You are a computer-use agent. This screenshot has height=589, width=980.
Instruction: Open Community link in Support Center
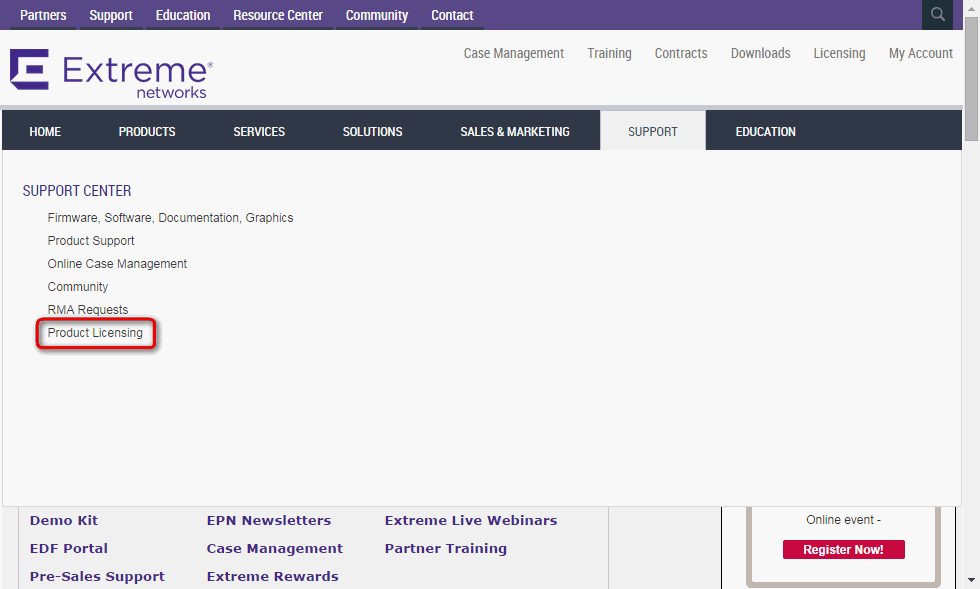[x=78, y=286]
